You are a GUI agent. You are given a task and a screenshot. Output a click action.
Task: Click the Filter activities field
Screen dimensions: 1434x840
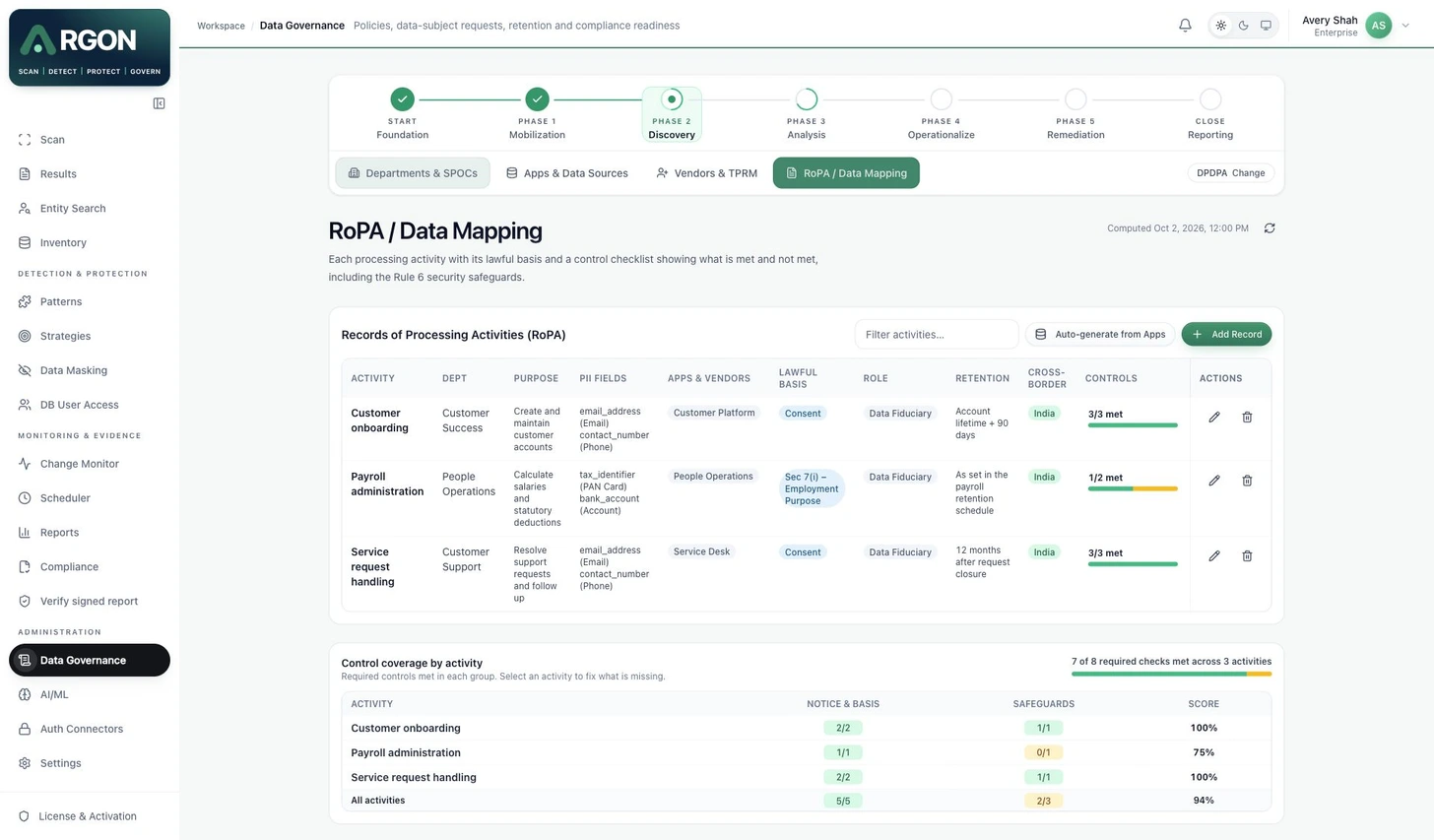pos(937,335)
